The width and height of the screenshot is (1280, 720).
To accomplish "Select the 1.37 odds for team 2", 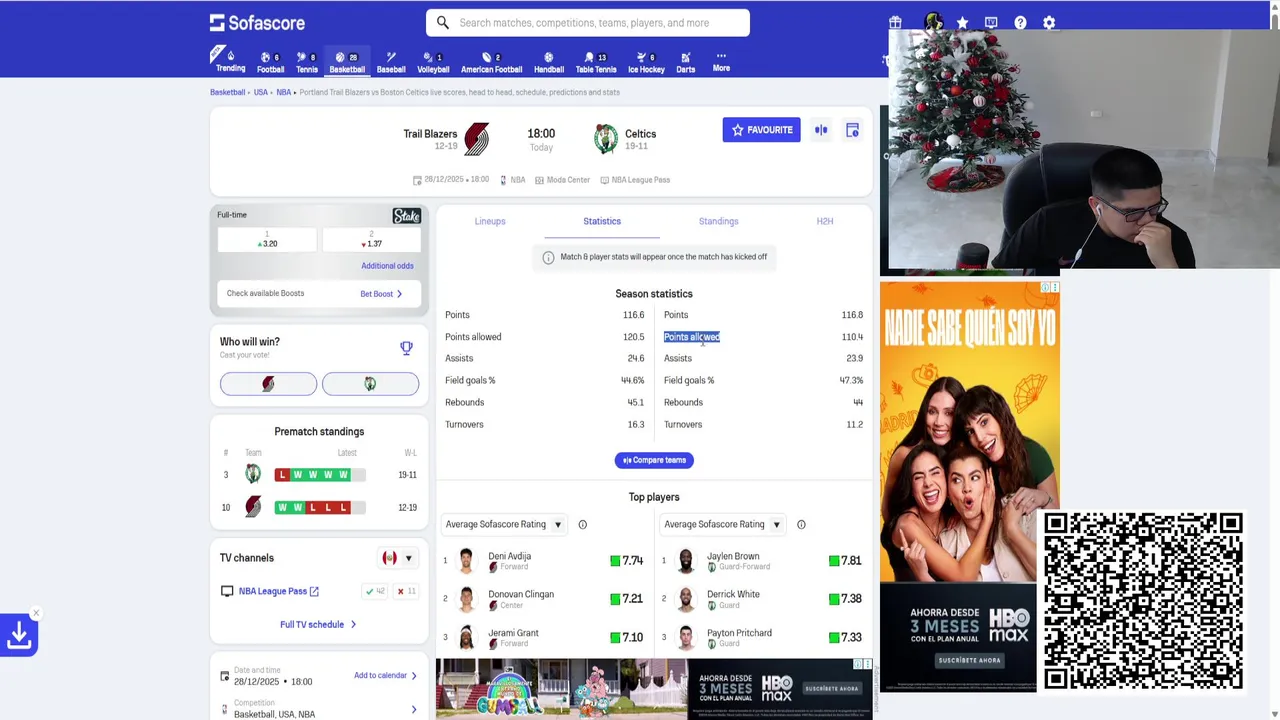I will (371, 239).
